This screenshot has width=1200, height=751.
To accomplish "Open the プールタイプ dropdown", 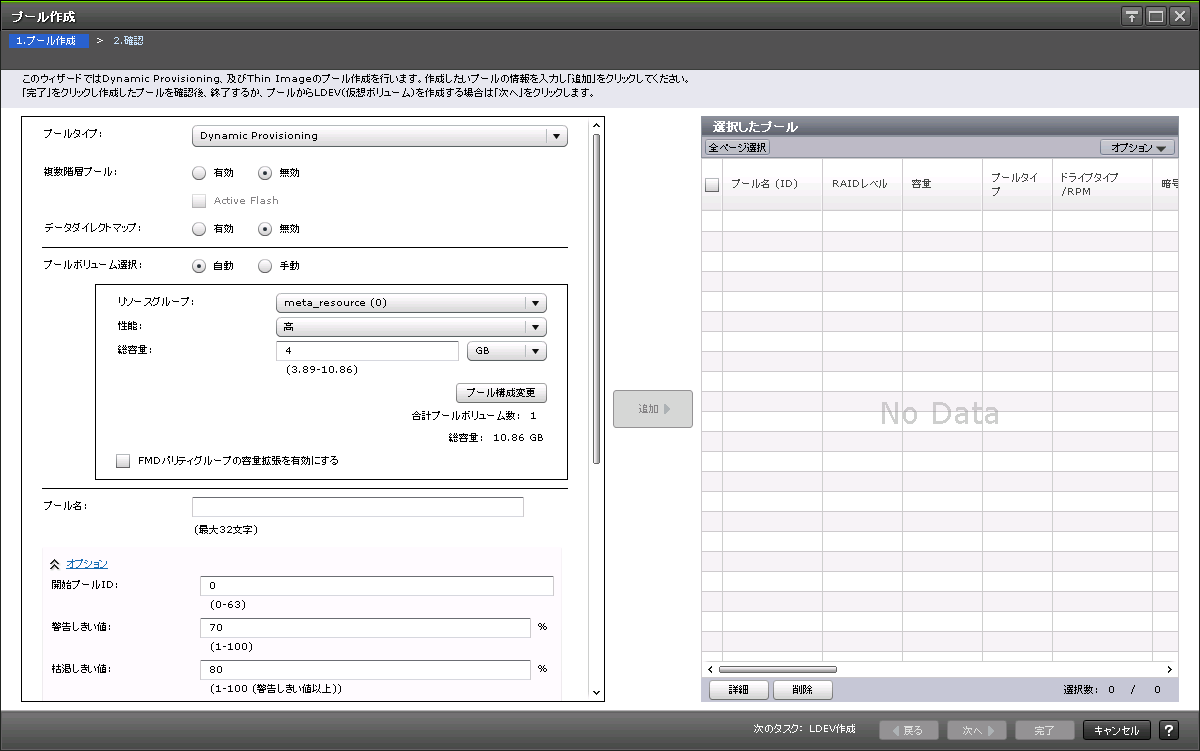I will [557, 135].
